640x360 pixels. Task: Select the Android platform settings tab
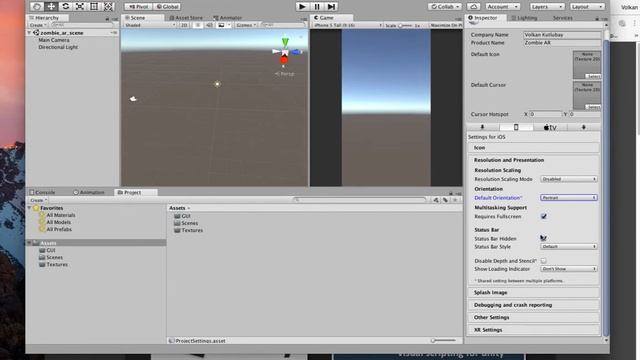tap(584, 127)
